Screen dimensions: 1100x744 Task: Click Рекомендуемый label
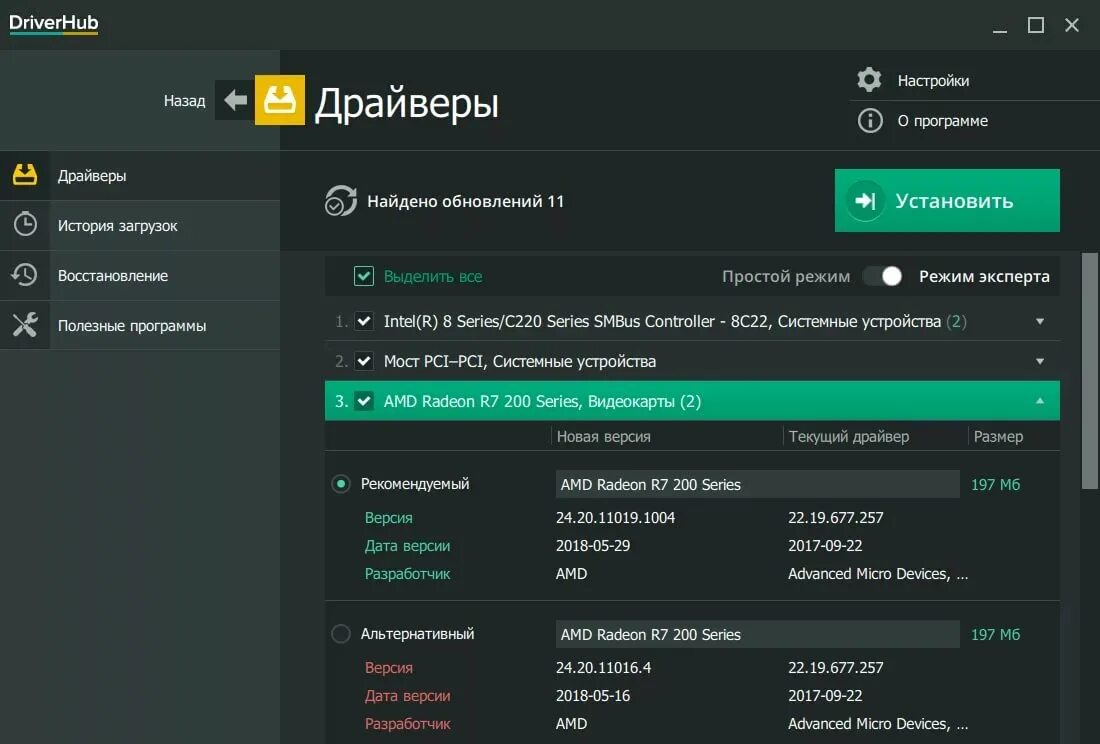point(415,484)
